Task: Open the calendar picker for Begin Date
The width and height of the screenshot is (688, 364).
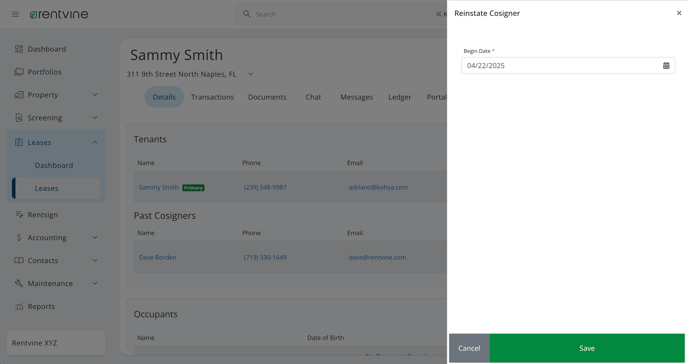Action: coord(666,66)
